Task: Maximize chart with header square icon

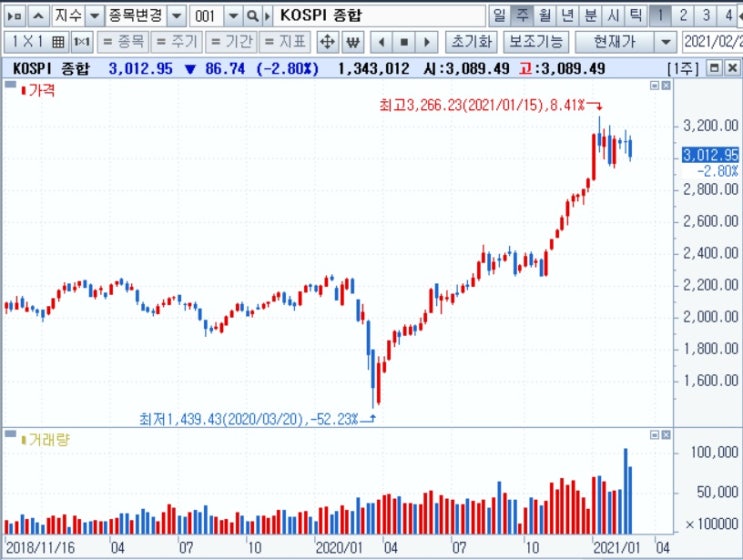Action: click(714, 69)
